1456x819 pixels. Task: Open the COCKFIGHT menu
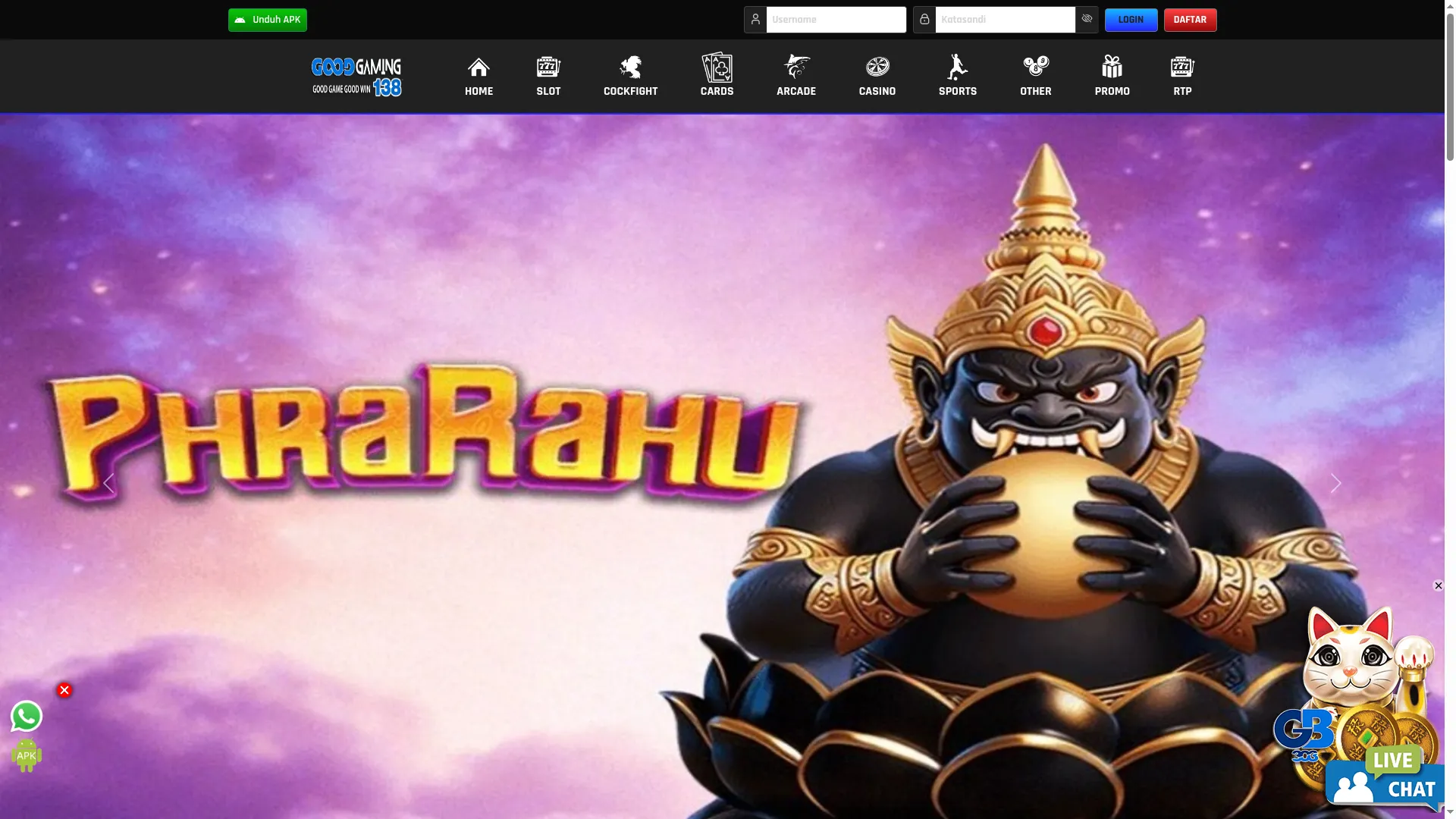pos(630,76)
